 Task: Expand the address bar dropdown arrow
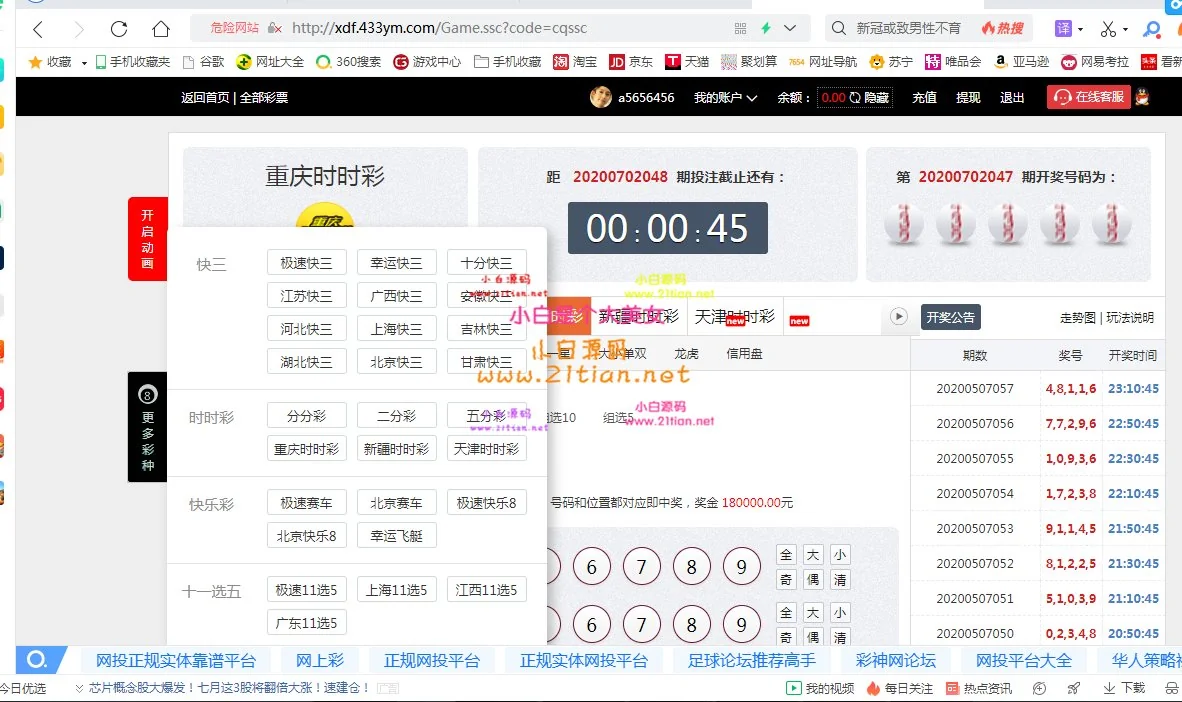(790, 29)
